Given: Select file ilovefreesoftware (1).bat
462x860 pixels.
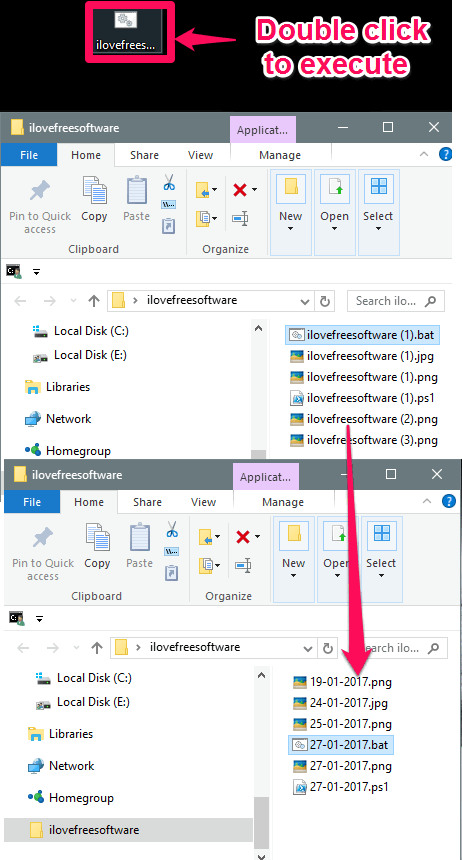Looking at the screenshot, I should click(363, 335).
